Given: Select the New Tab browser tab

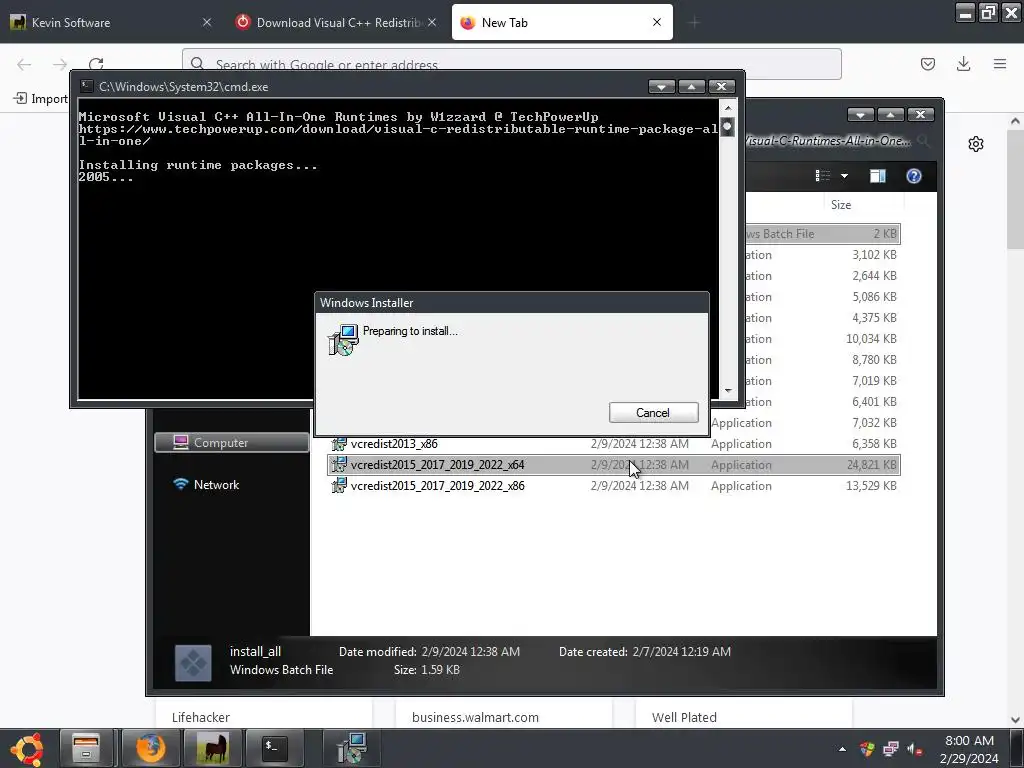Looking at the screenshot, I should 562,22.
